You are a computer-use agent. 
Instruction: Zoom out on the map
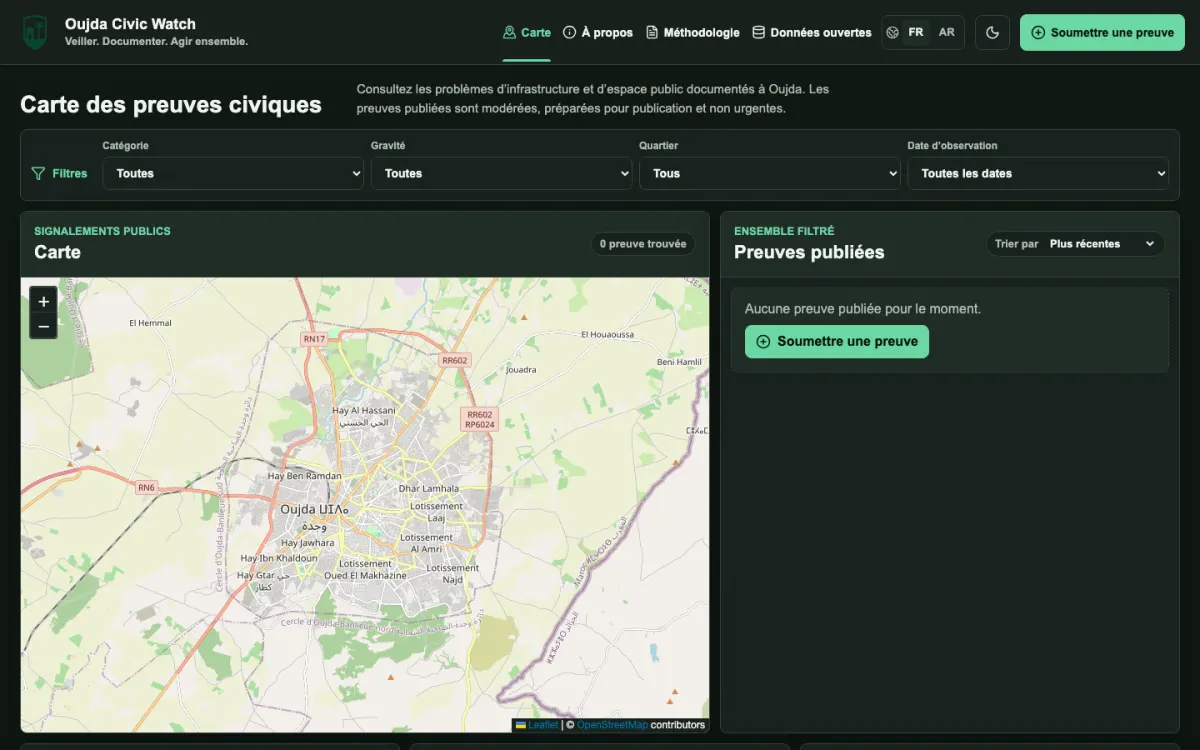(x=43, y=326)
